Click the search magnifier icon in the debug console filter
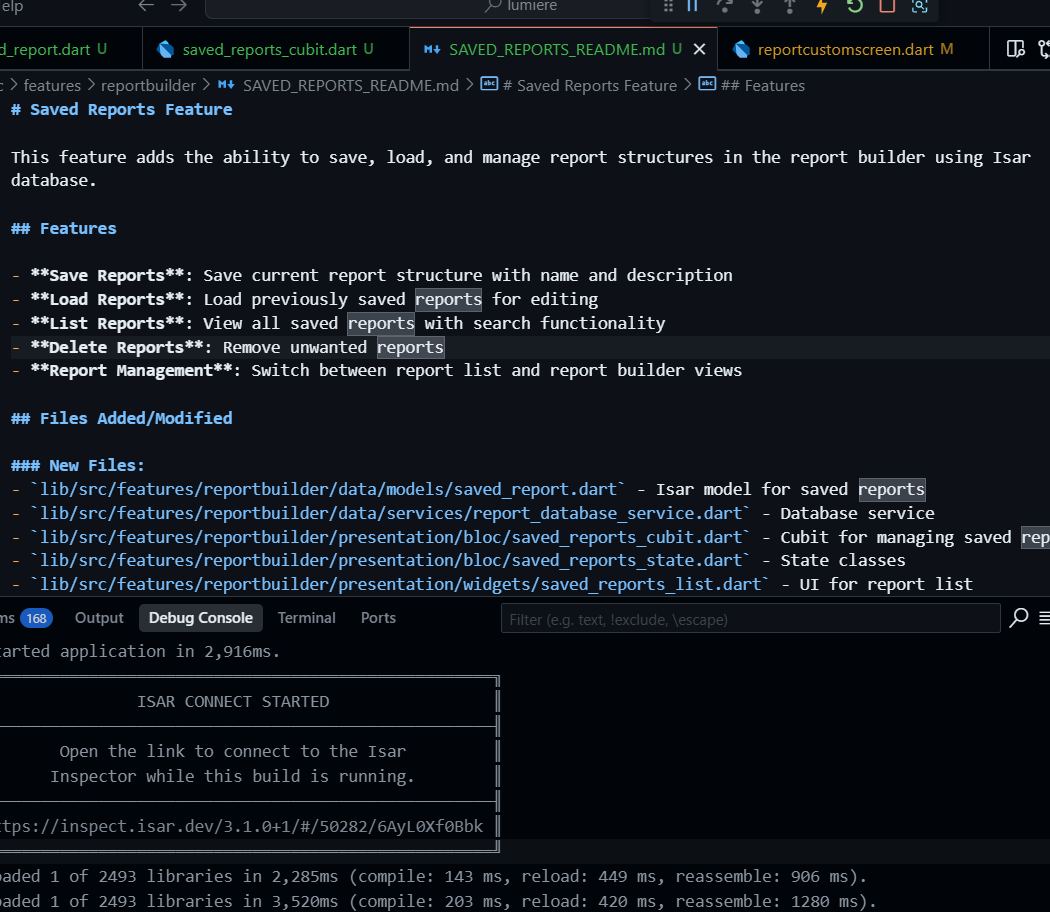The image size is (1050, 912). [1019, 617]
